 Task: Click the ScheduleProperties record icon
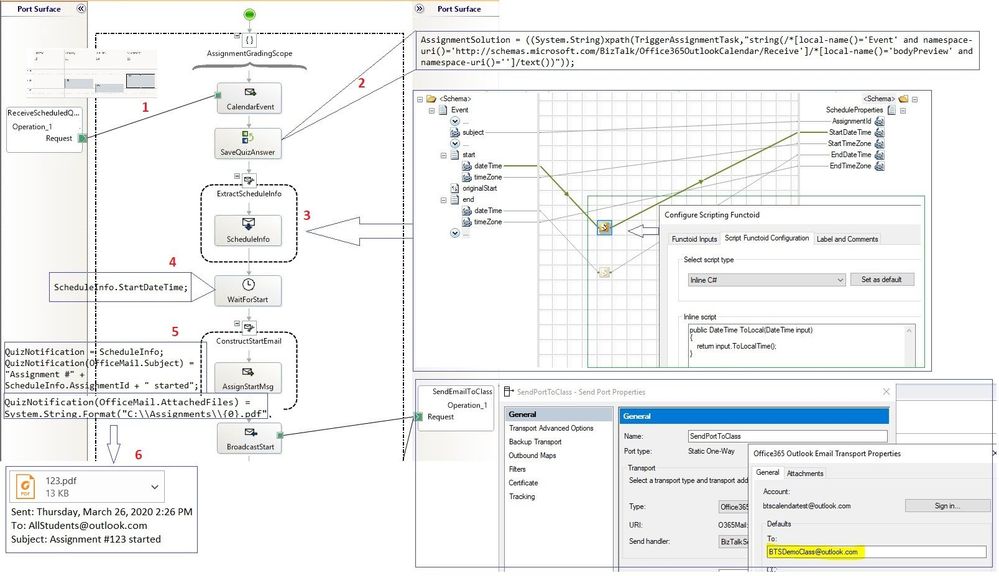[892, 110]
